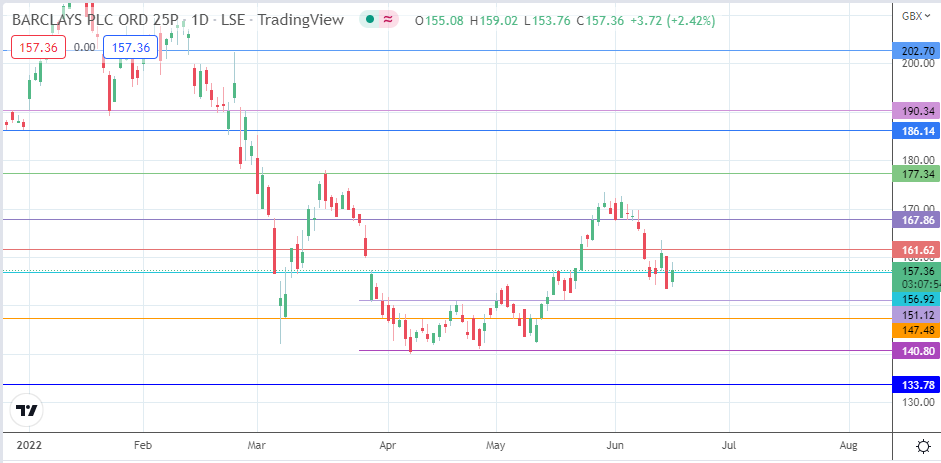Image resolution: width=941 pixels, height=463 pixels.
Task: Click the TradingView logo in chart corner
Action: [x=27, y=411]
